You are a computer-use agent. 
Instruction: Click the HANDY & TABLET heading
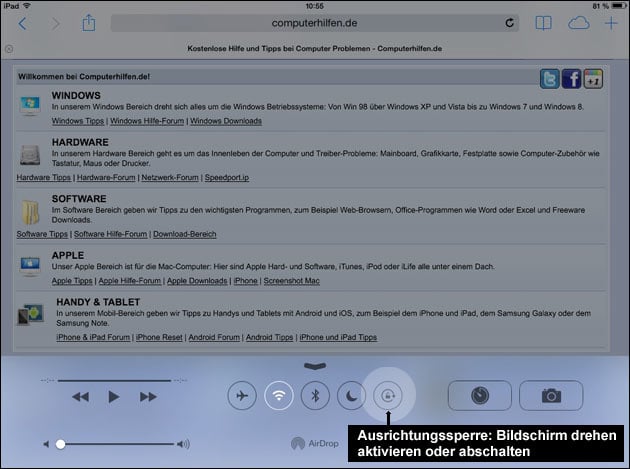coord(98,302)
